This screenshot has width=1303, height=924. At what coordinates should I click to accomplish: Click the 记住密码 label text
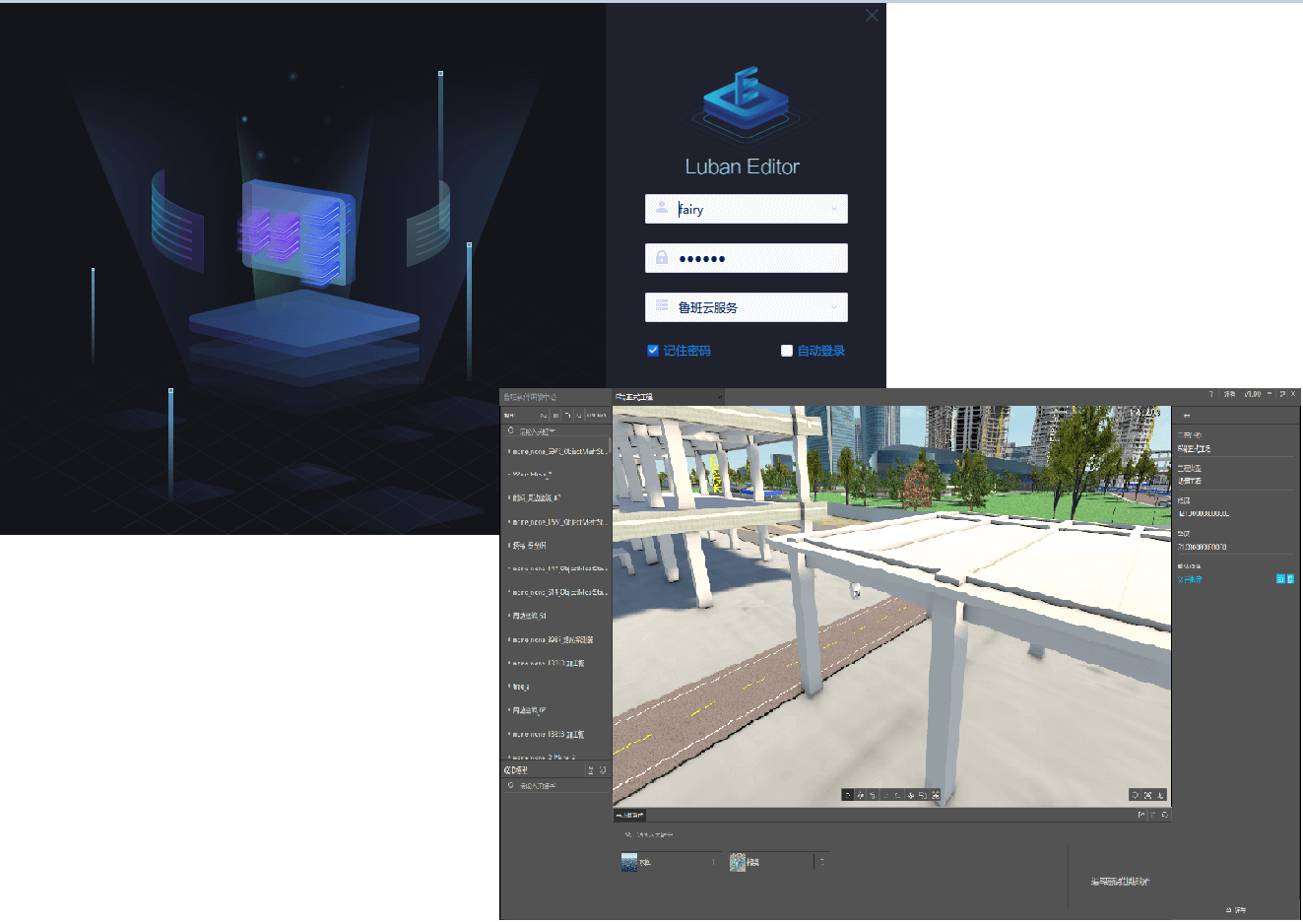click(x=686, y=351)
